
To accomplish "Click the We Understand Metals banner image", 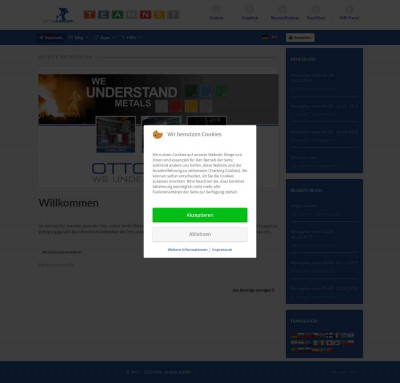I will coord(158,99).
